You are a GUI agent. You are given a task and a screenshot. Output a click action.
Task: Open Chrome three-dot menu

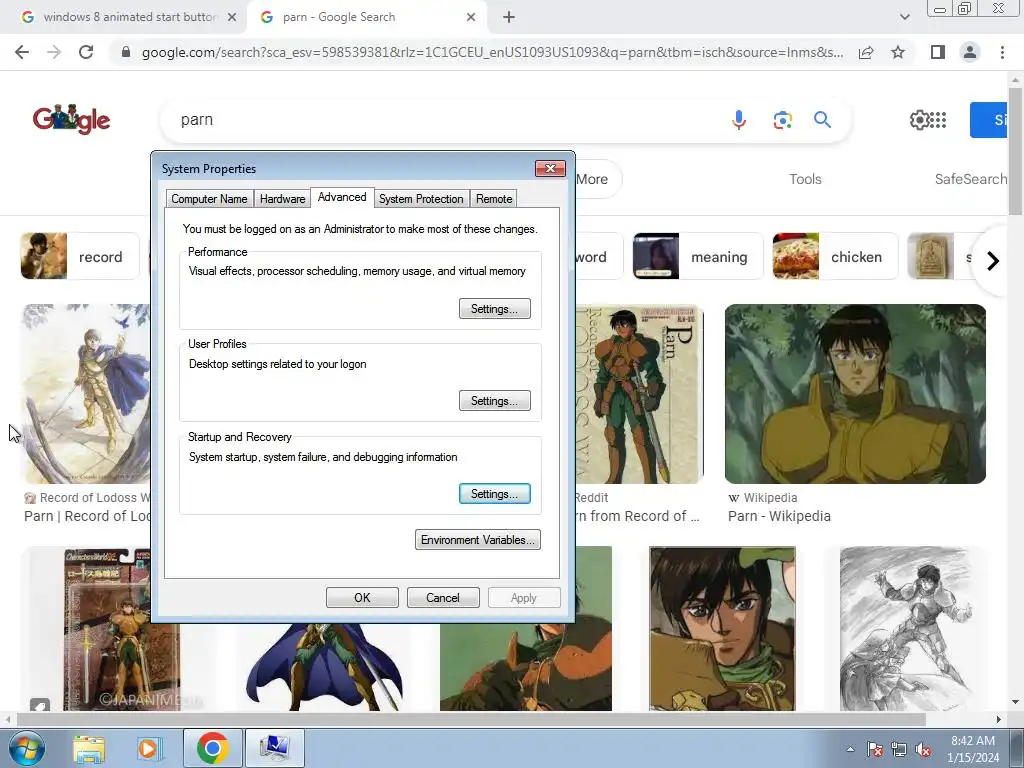click(x=1002, y=52)
